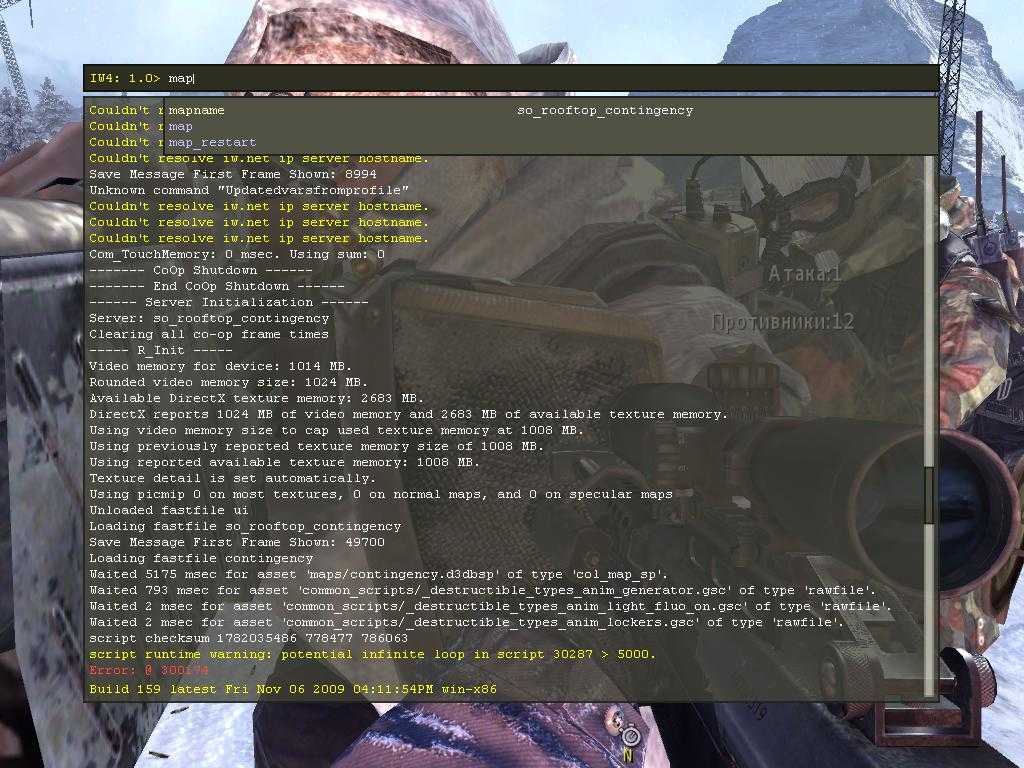Image resolution: width=1024 pixels, height=768 pixels.
Task: Click the "Server: so_rooftop_contingency" line
Action: click(x=210, y=318)
